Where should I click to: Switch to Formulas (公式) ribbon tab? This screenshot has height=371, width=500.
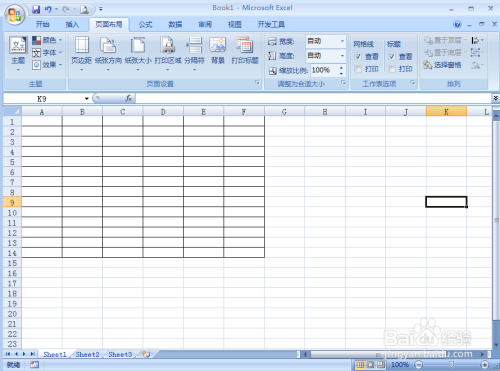coord(146,24)
